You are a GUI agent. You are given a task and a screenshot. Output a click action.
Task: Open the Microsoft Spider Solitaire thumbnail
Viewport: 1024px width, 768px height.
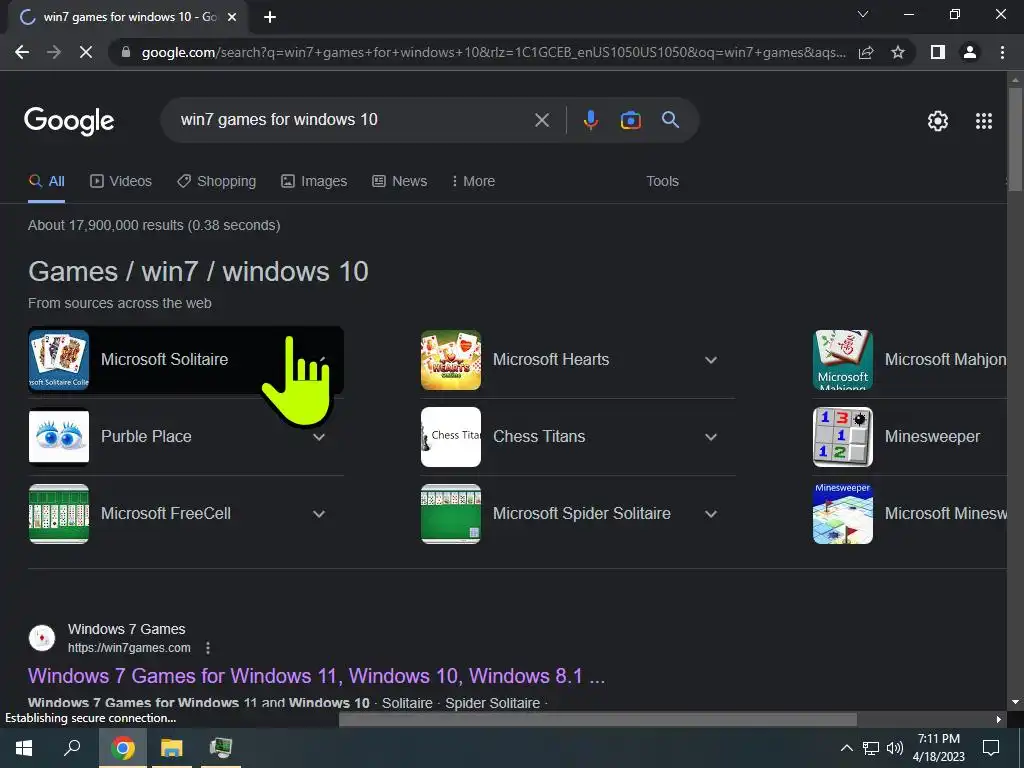point(451,514)
